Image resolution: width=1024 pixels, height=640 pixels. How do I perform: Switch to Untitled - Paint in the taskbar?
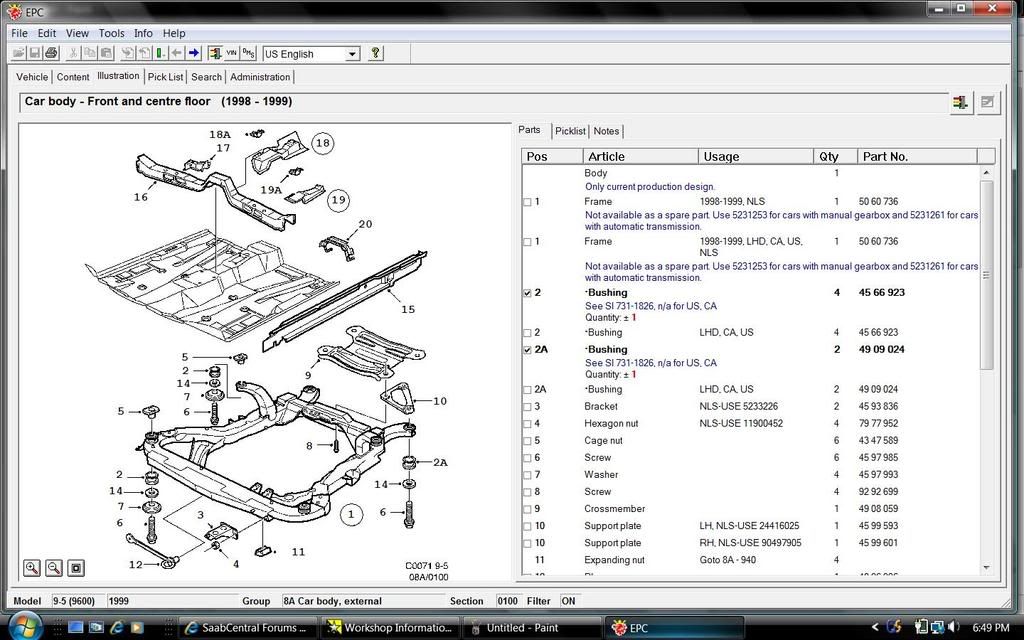(x=525, y=628)
